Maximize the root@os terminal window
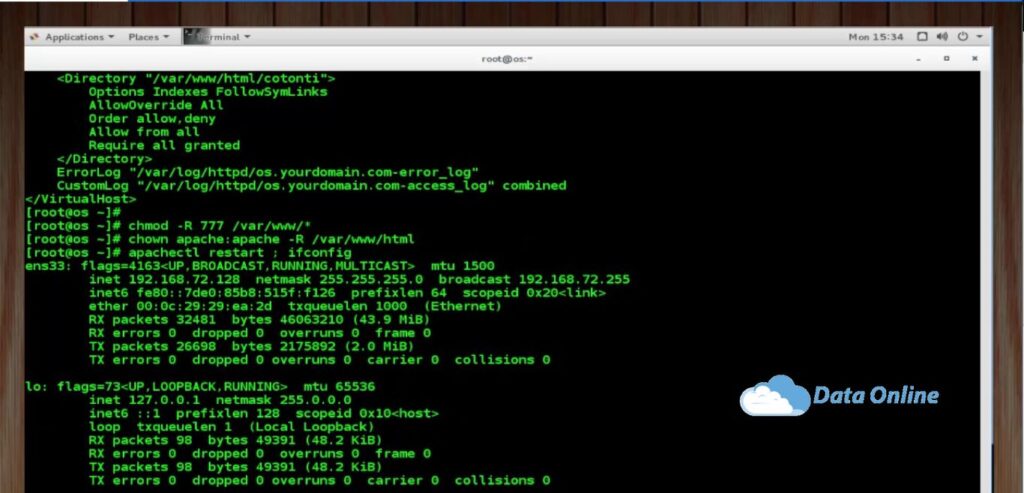 (x=947, y=59)
